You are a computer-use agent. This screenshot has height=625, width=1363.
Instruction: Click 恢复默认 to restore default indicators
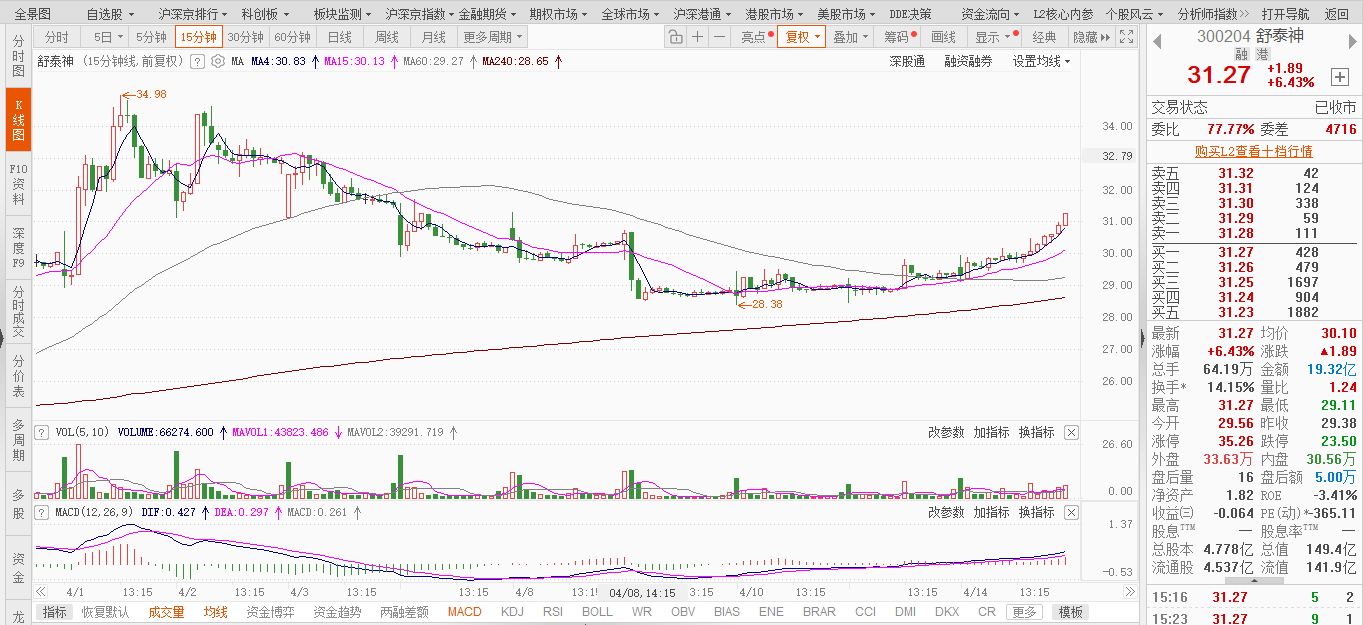(x=106, y=612)
